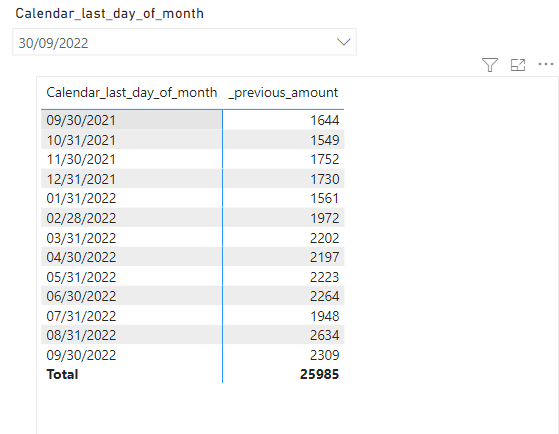Click the amount value 1752
This screenshot has width=559, height=434.
tap(324, 159)
